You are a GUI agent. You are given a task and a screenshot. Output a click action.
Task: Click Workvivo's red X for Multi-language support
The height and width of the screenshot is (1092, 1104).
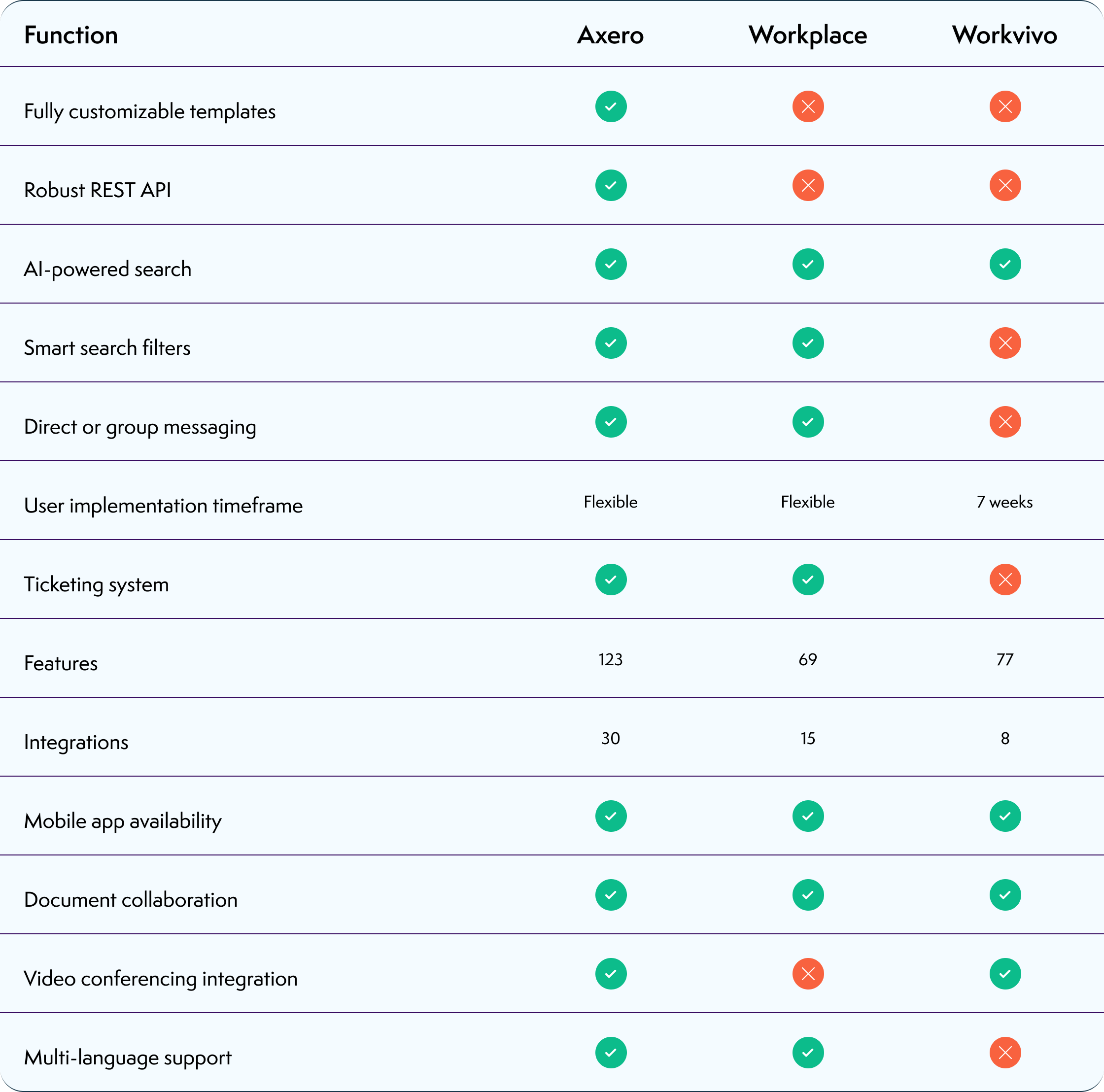click(1005, 1053)
